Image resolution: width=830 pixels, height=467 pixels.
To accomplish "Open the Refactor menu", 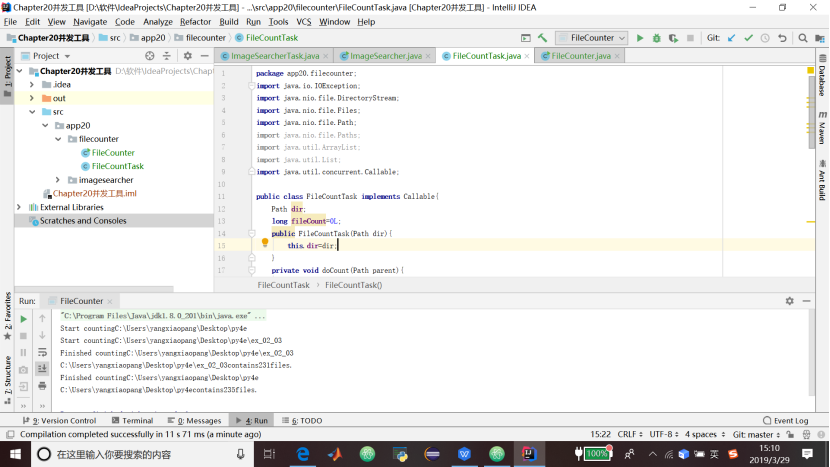I will coord(195,21).
